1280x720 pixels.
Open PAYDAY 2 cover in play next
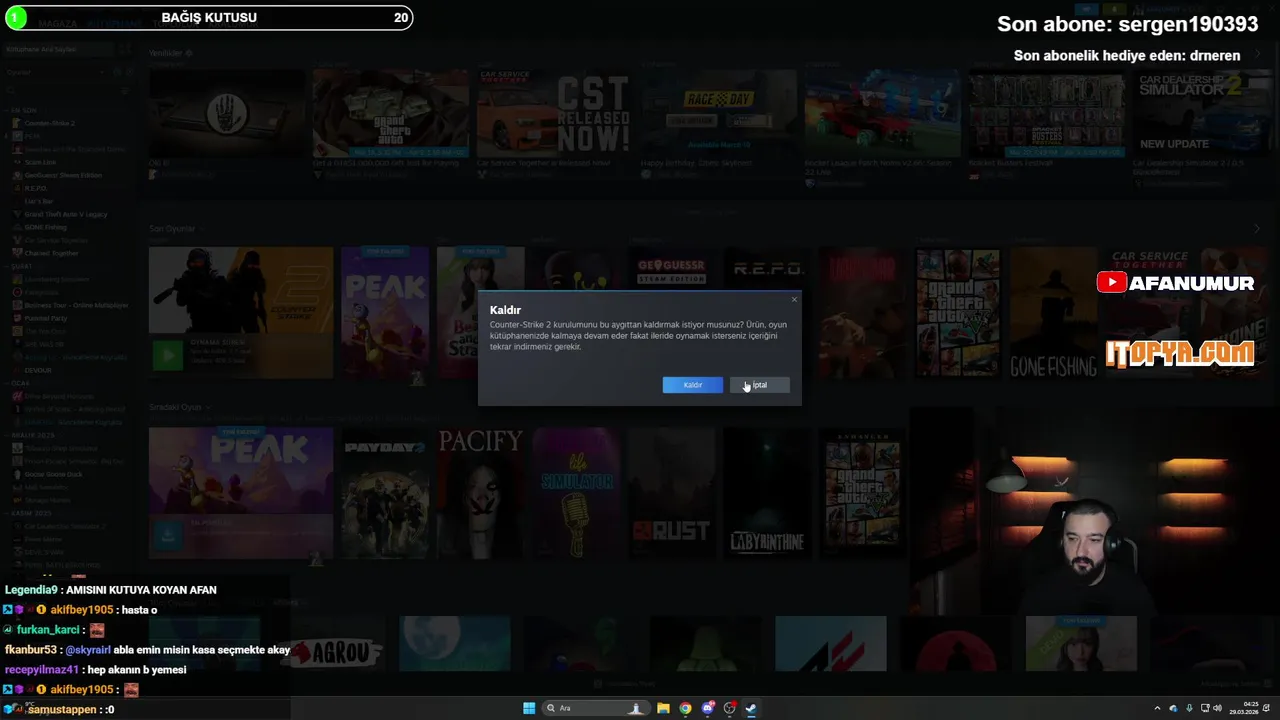pos(385,492)
